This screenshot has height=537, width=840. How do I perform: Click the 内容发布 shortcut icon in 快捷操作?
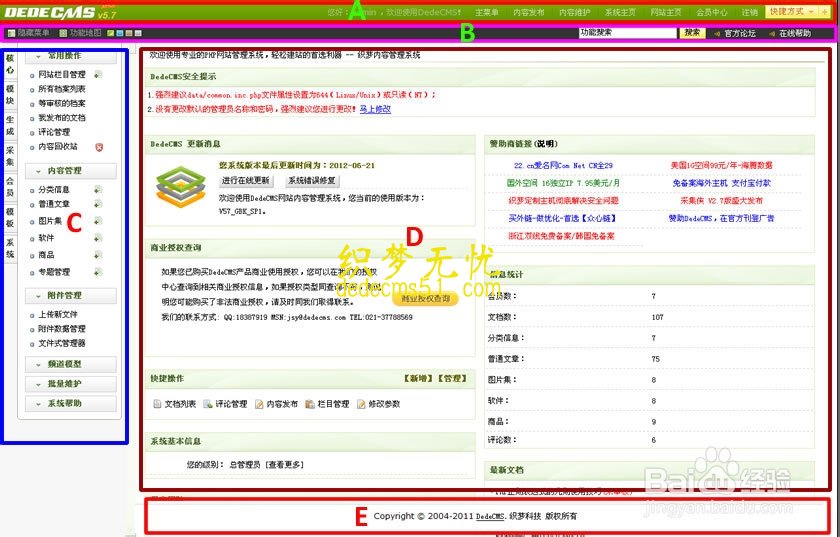pos(259,404)
